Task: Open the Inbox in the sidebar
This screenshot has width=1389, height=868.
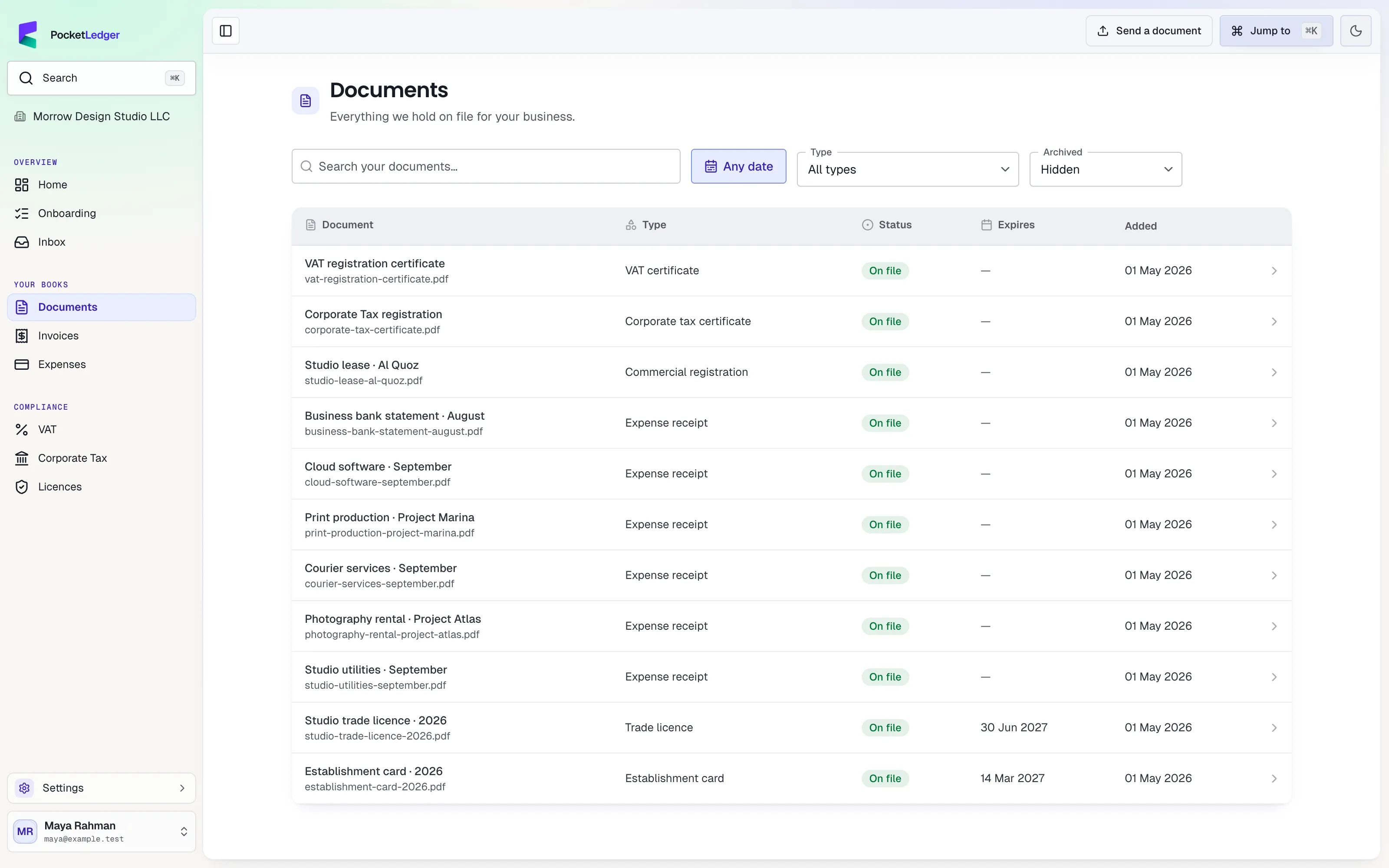Action: click(x=102, y=242)
